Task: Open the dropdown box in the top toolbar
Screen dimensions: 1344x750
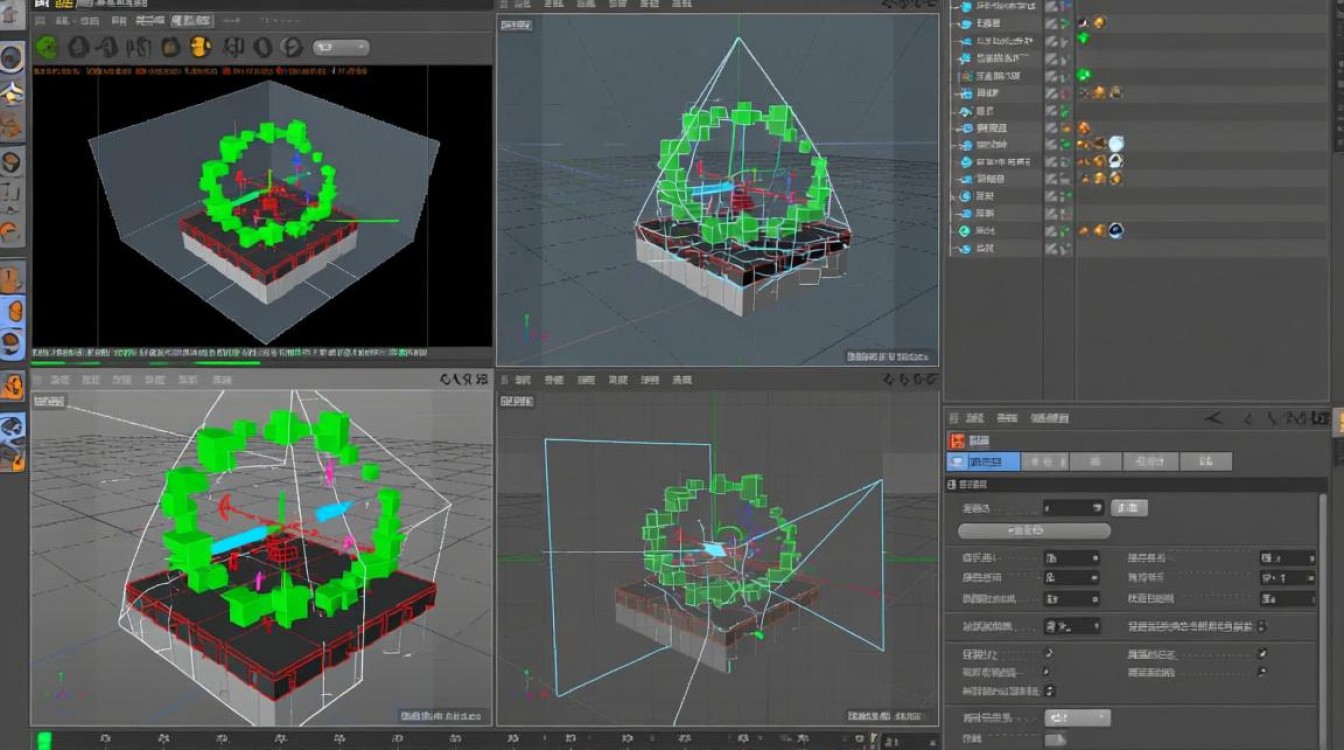Action: (341, 47)
